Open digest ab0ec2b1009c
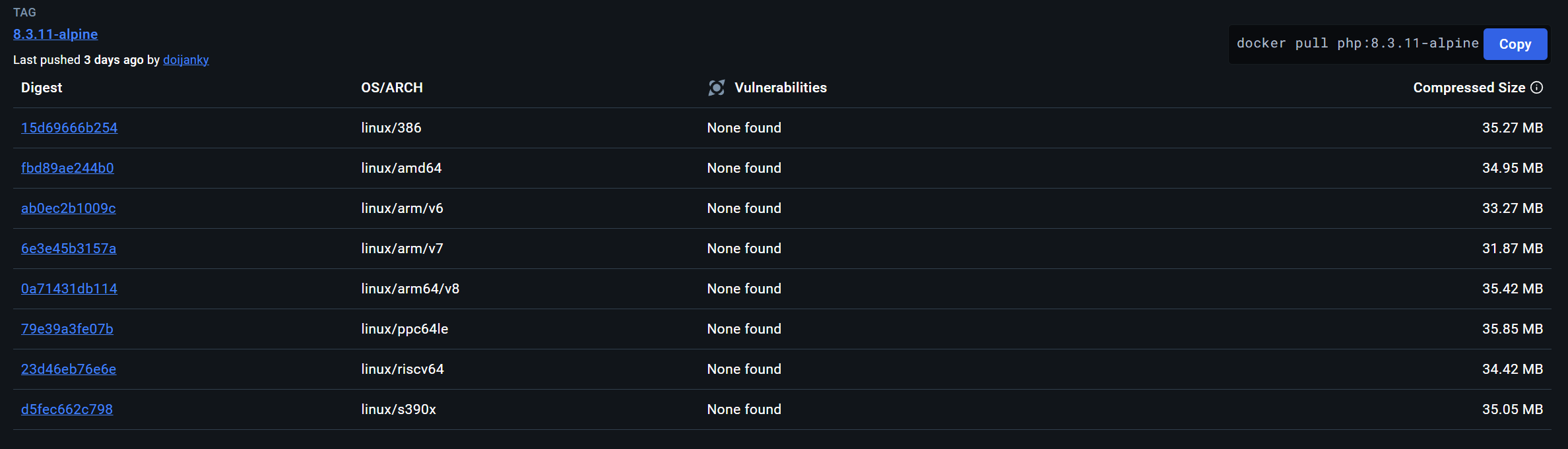 [69, 208]
